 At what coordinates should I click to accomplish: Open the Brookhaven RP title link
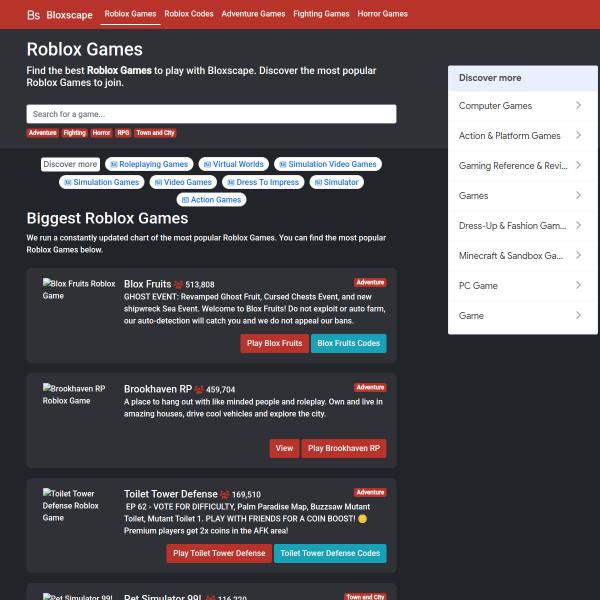click(x=158, y=389)
